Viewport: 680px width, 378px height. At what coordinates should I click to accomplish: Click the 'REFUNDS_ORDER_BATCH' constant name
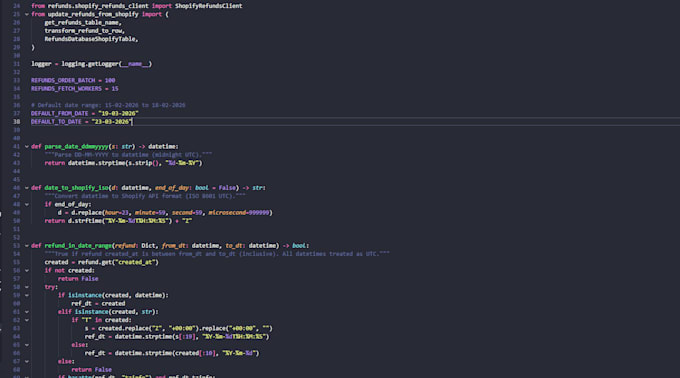coord(63,80)
